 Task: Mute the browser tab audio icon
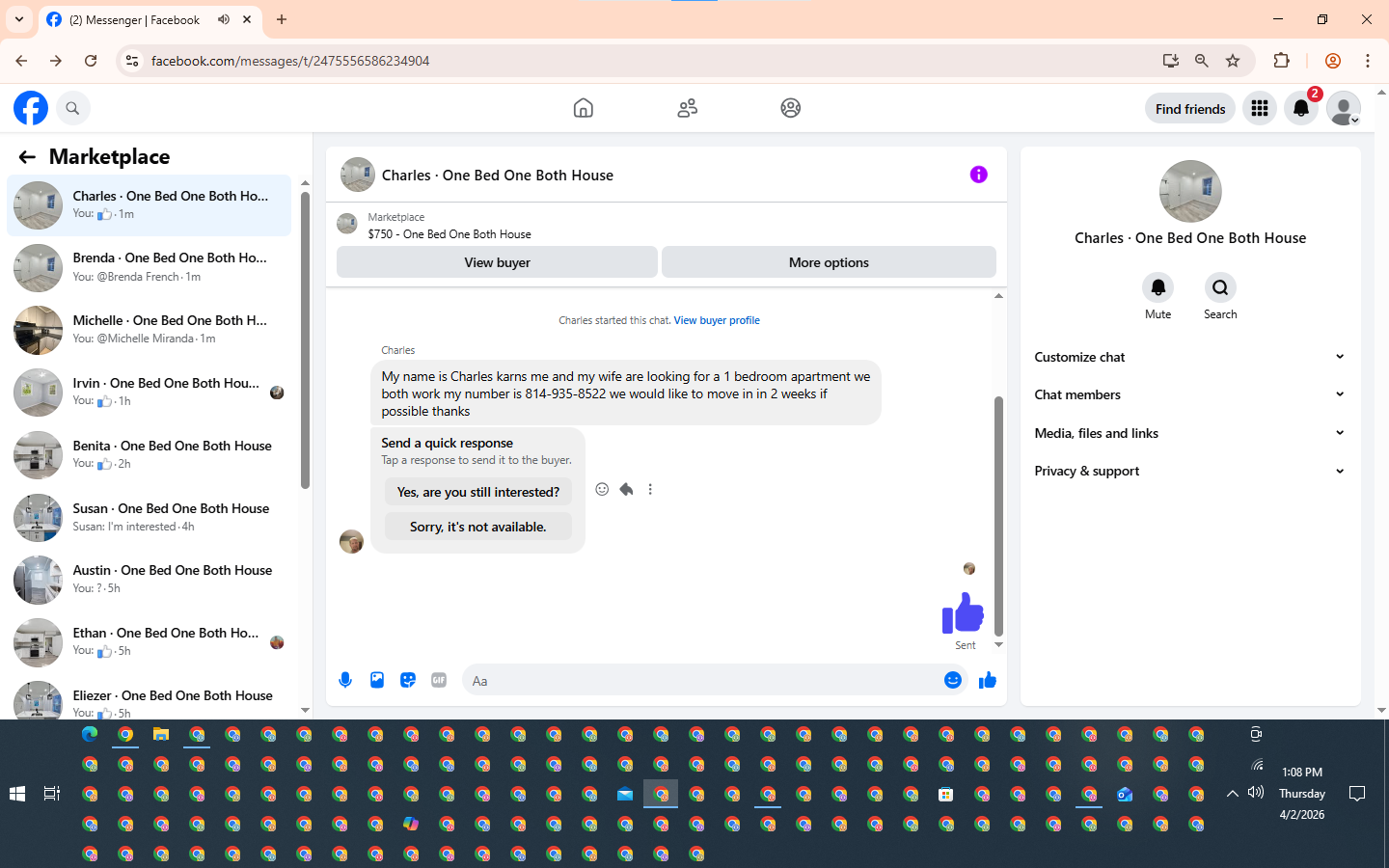point(224,19)
